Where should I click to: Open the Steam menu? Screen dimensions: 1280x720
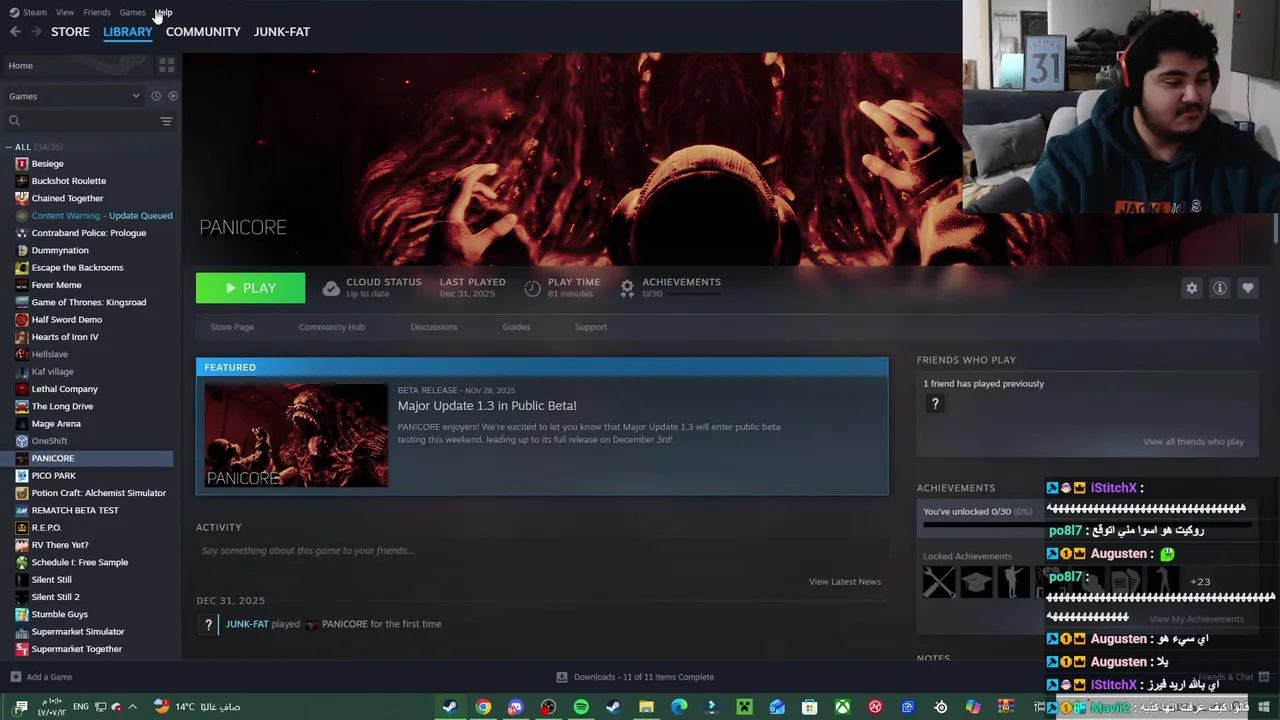tap(28, 12)
